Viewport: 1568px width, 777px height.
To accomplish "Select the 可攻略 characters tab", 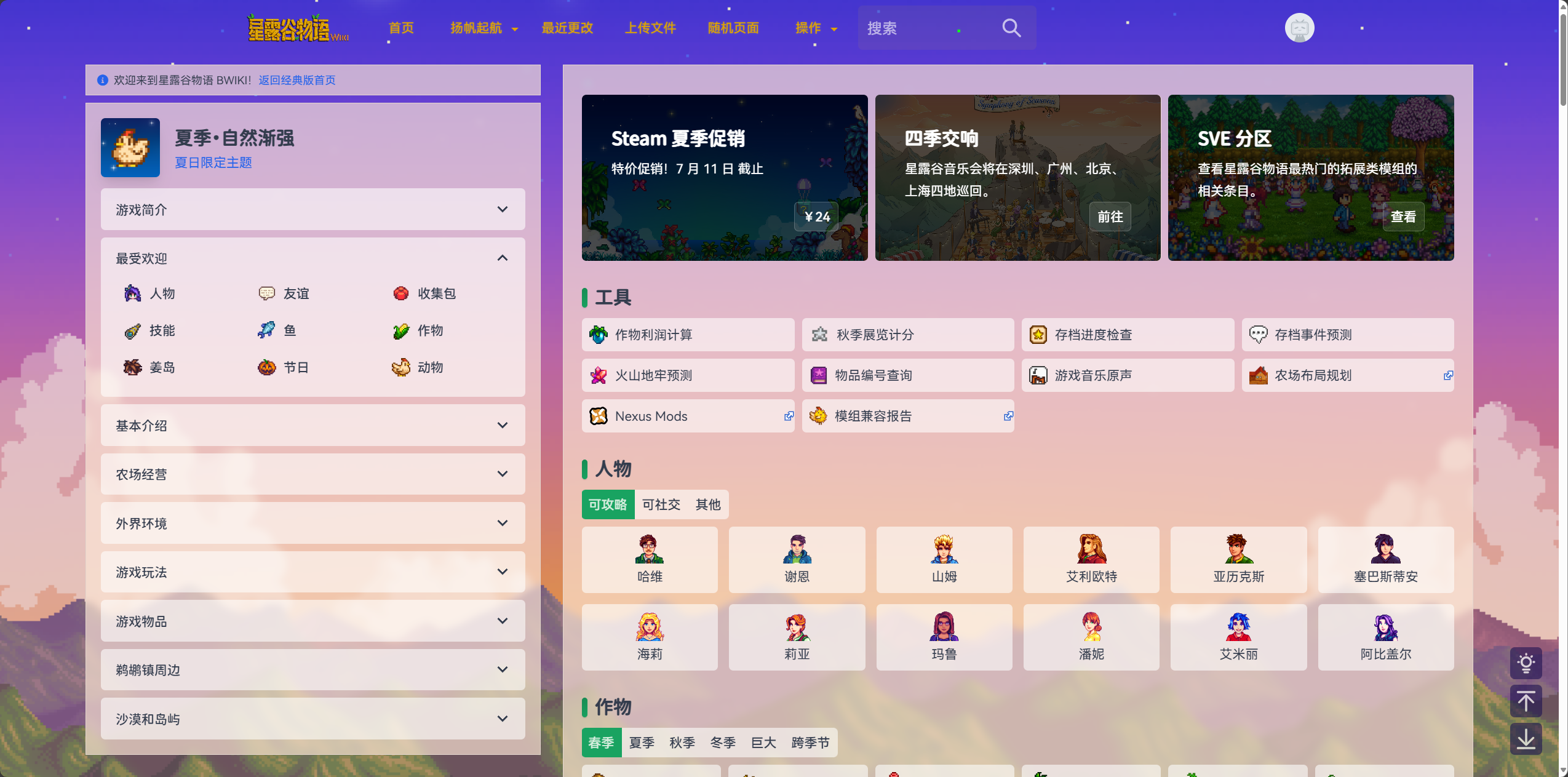I will coord(608,504).
